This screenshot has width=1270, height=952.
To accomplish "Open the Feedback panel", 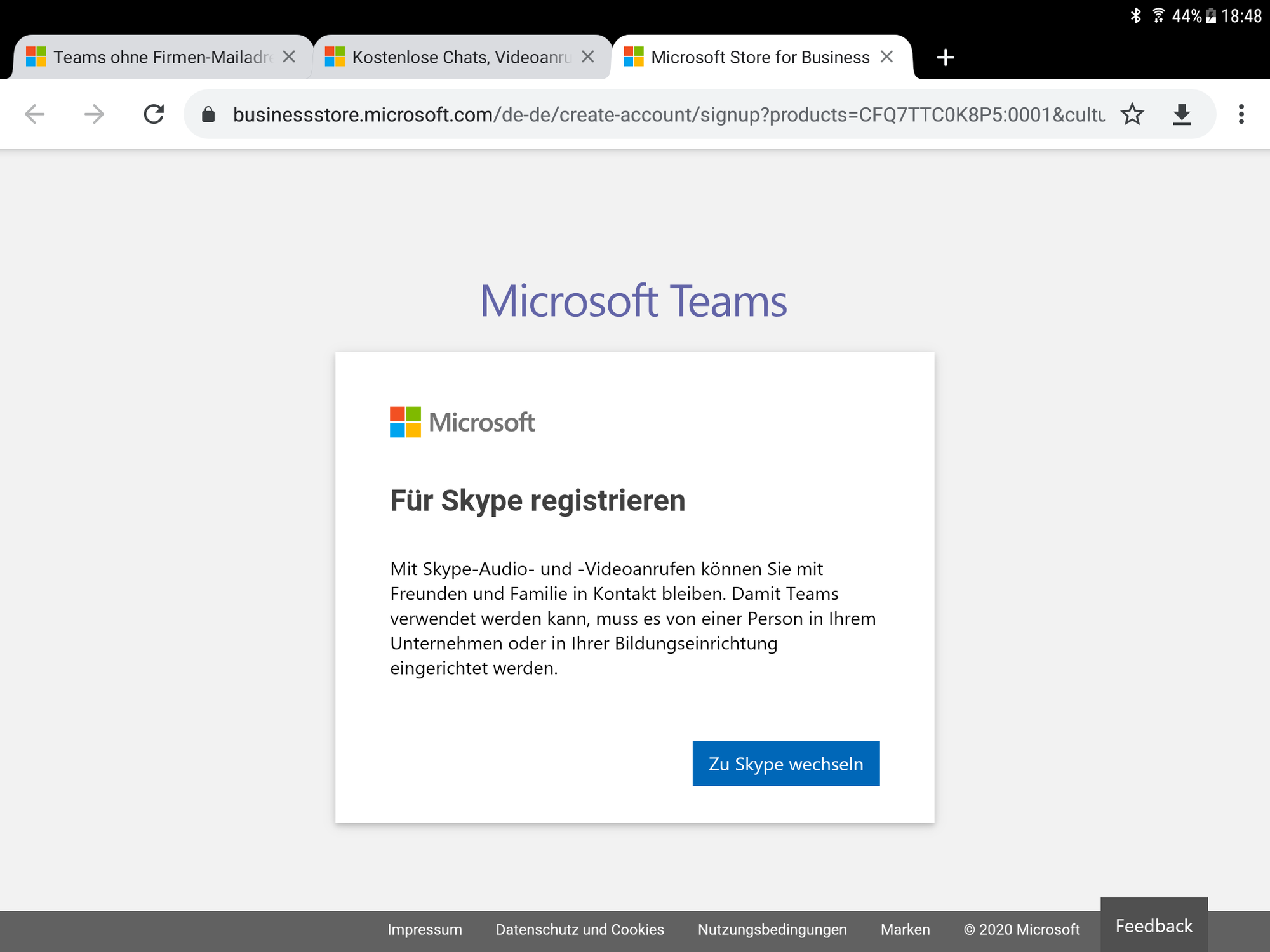I will coord(1154,925).
